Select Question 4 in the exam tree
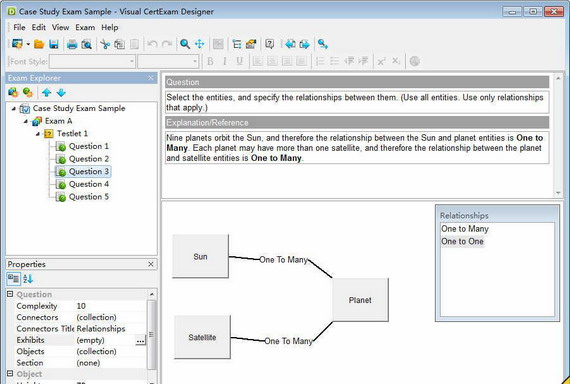Viewport: 570px width, 384px height. pyautogui.click(x=89, y=184)
